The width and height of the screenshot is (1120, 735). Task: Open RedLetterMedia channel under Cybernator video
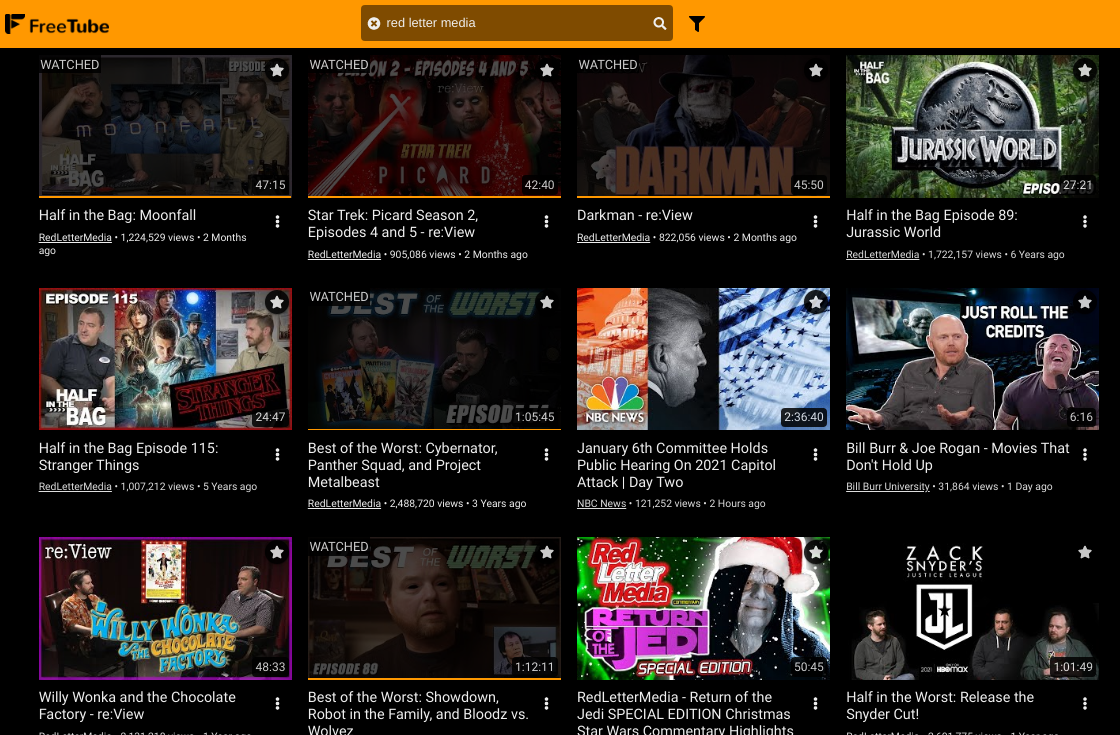[344, 504]
